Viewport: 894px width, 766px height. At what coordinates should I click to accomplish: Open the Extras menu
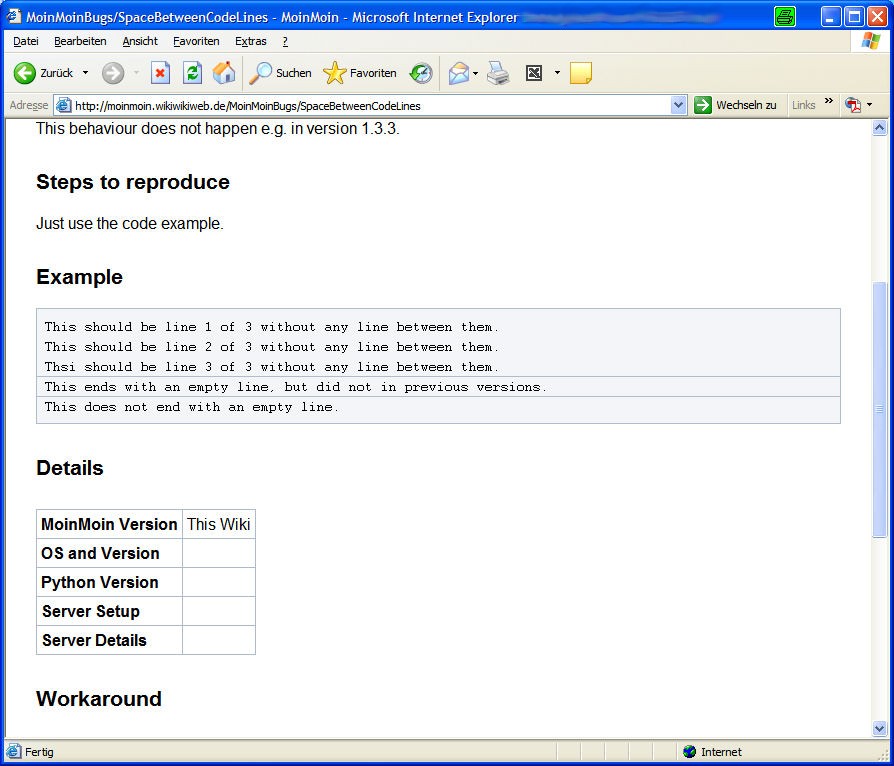(x=251, y=41)
